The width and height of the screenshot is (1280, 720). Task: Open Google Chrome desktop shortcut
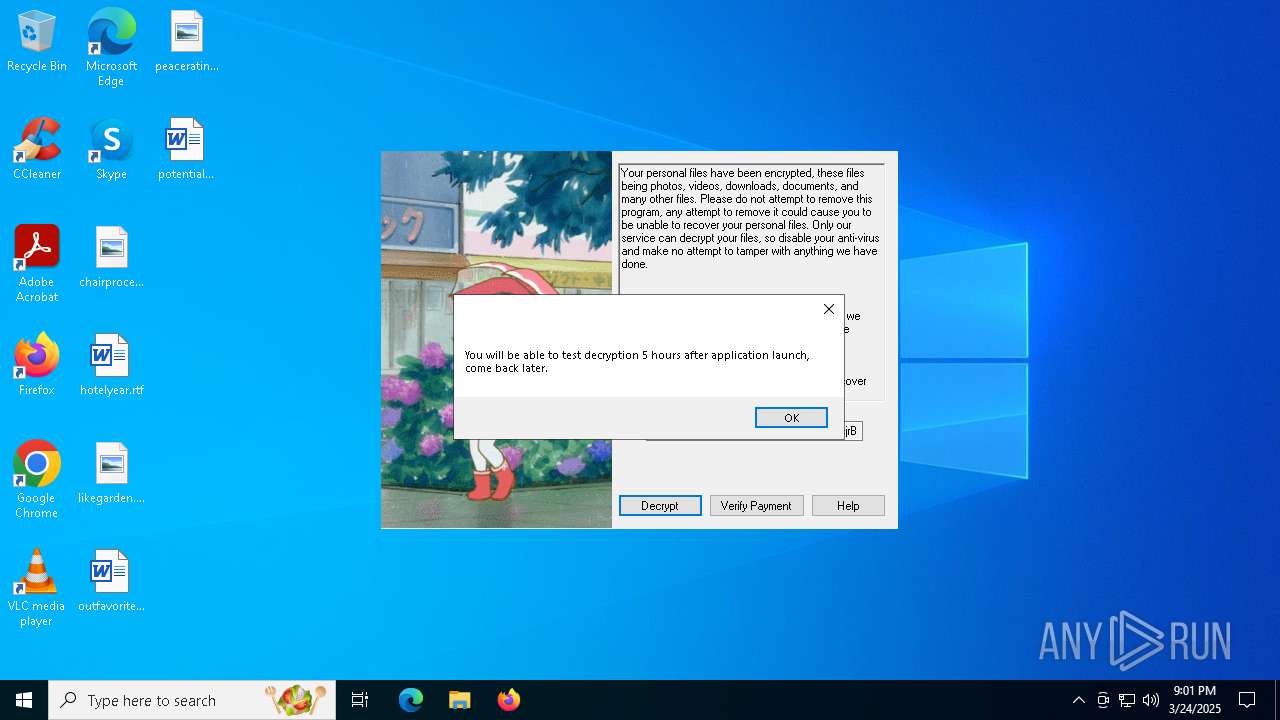tap(37, 480)
